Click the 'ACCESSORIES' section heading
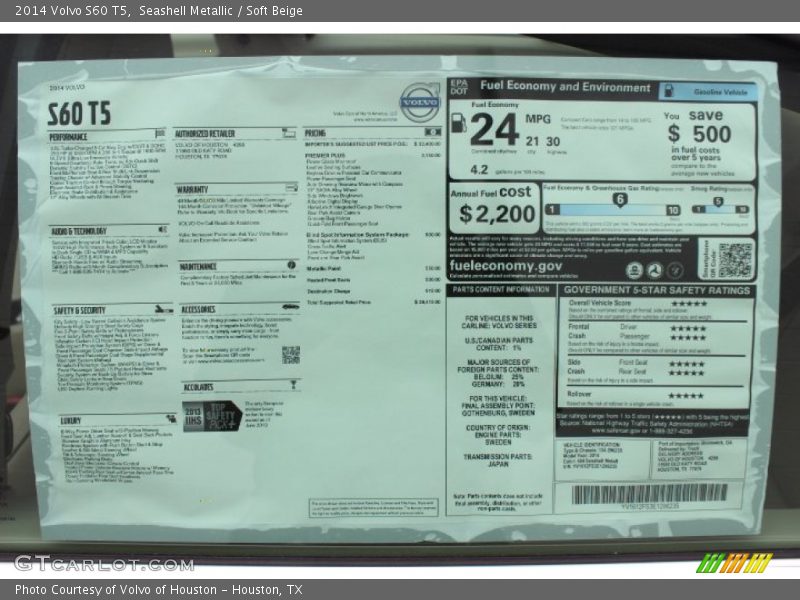This screenshot has width=800, height=600. (198, 309)
